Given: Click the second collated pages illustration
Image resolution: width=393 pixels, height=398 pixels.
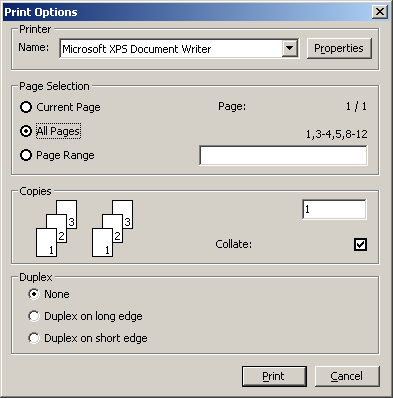Looking at the screenshot, I should (x=112, y=228).
